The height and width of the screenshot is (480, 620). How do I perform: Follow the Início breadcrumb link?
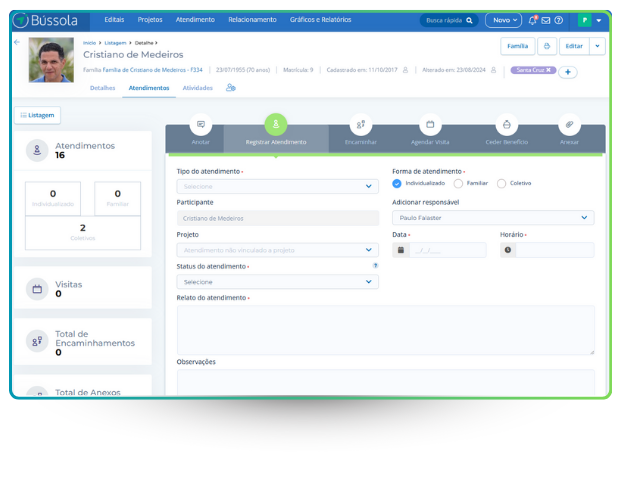(x=89, y=43)
